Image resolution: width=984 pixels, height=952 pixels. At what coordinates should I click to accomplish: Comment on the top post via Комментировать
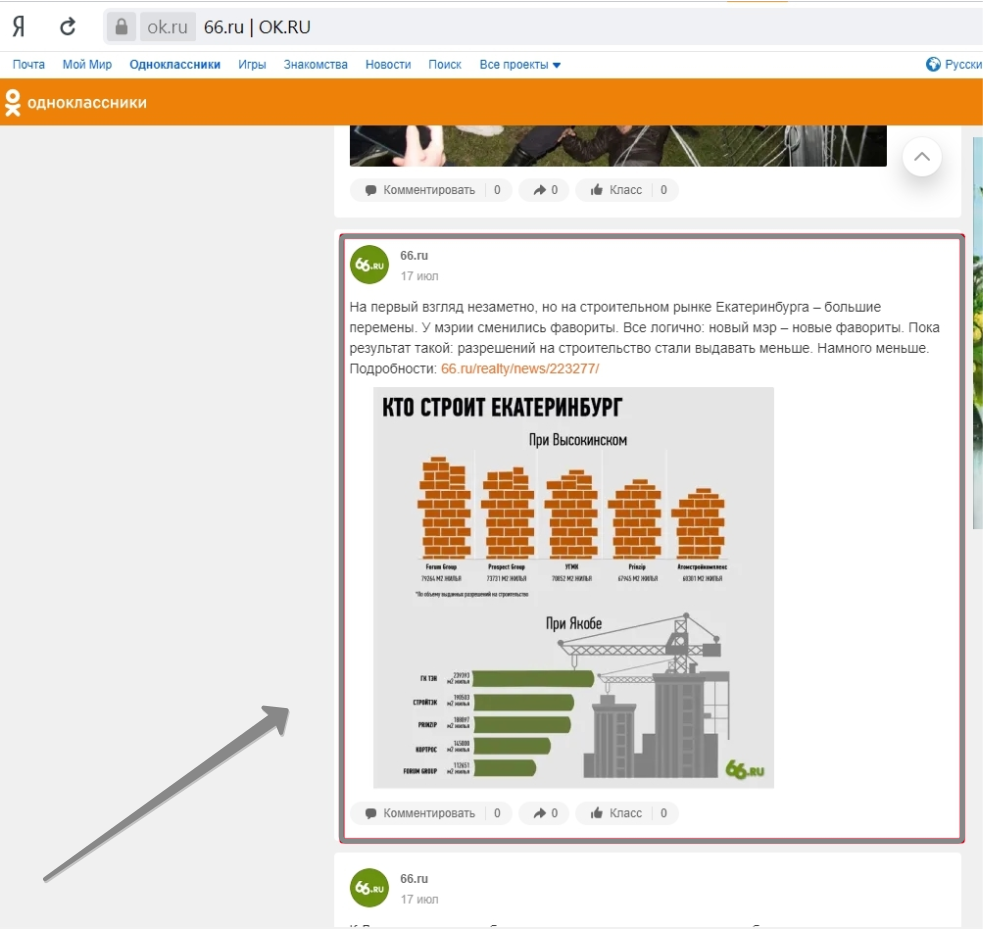point(430,190)
